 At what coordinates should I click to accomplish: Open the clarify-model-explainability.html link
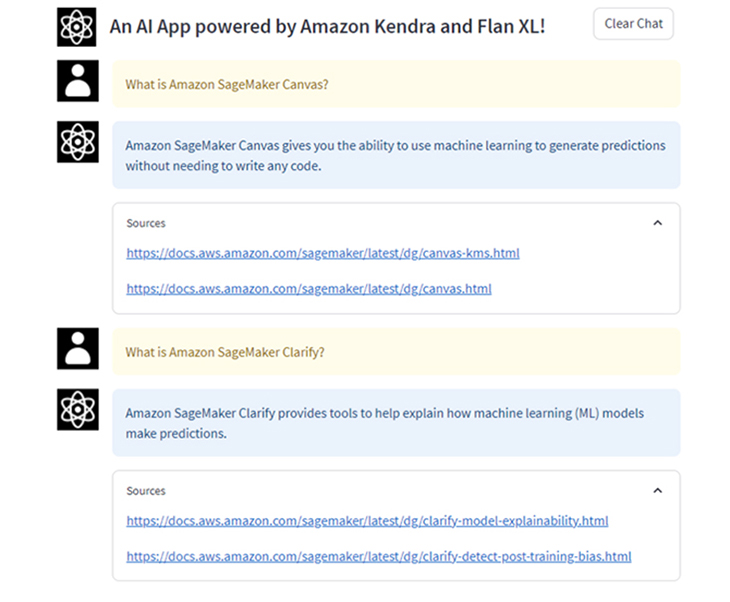(367, 521)
